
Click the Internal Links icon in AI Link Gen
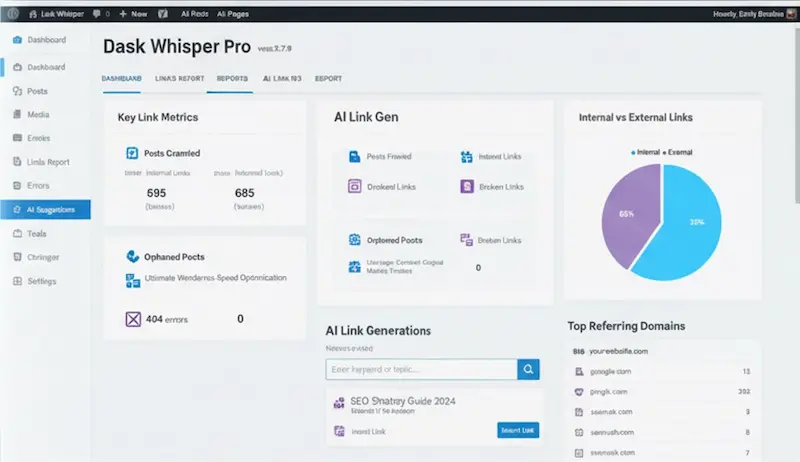[466, 157]
